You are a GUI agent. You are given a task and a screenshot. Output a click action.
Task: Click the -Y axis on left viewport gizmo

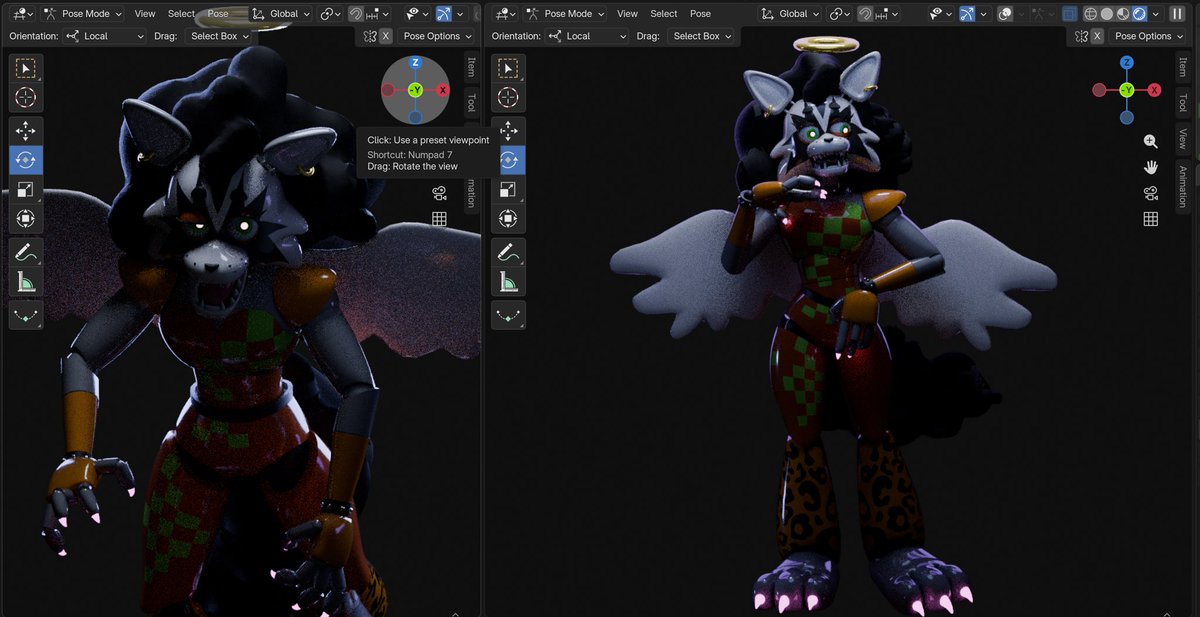pos(415,90)
